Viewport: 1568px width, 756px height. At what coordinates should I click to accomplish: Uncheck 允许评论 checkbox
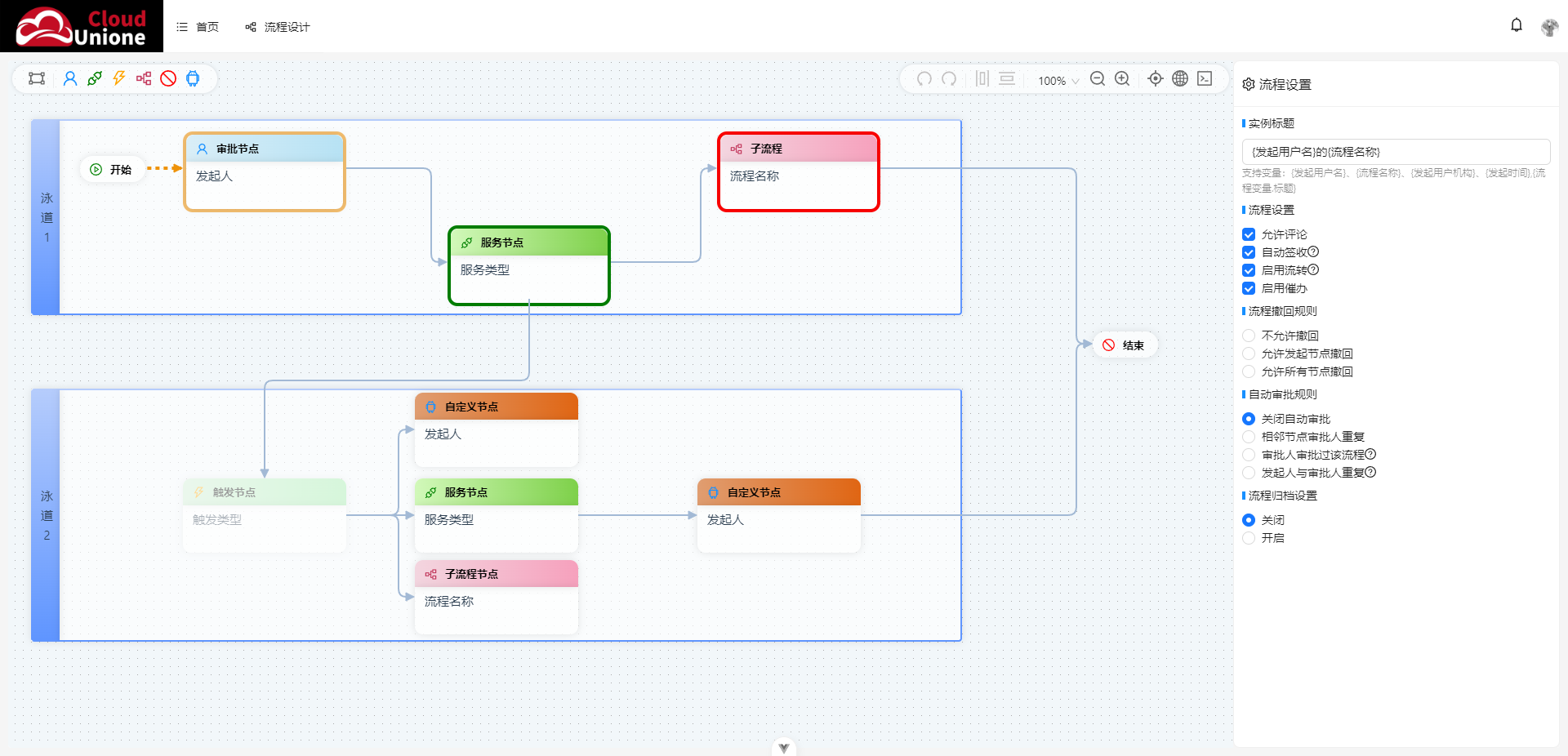(1249, 234)
